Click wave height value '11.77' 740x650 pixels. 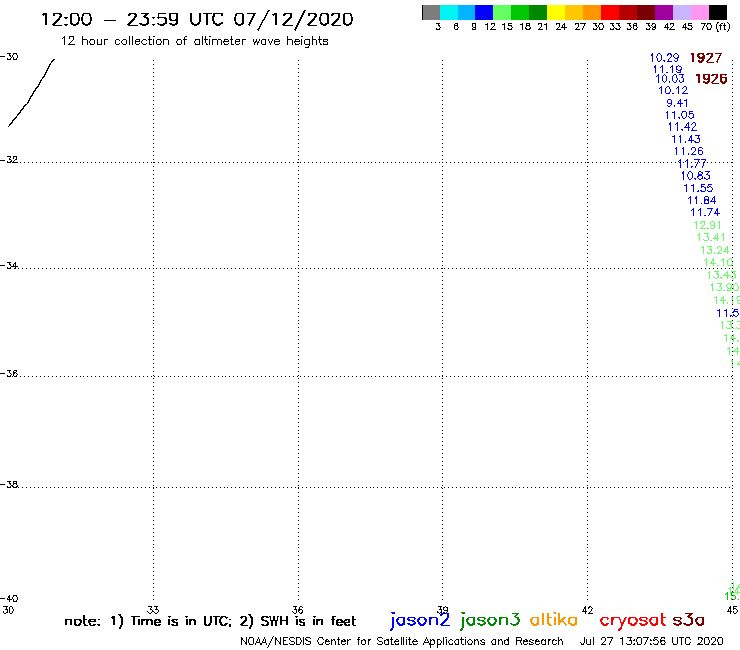(x=692, y=164)
